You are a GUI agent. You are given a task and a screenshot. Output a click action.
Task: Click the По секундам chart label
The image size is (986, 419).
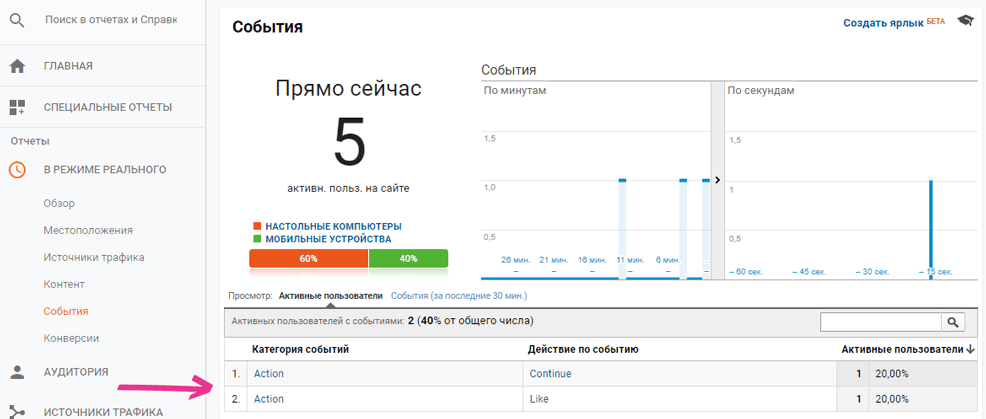pyautogui.click(x=761, y=91)
